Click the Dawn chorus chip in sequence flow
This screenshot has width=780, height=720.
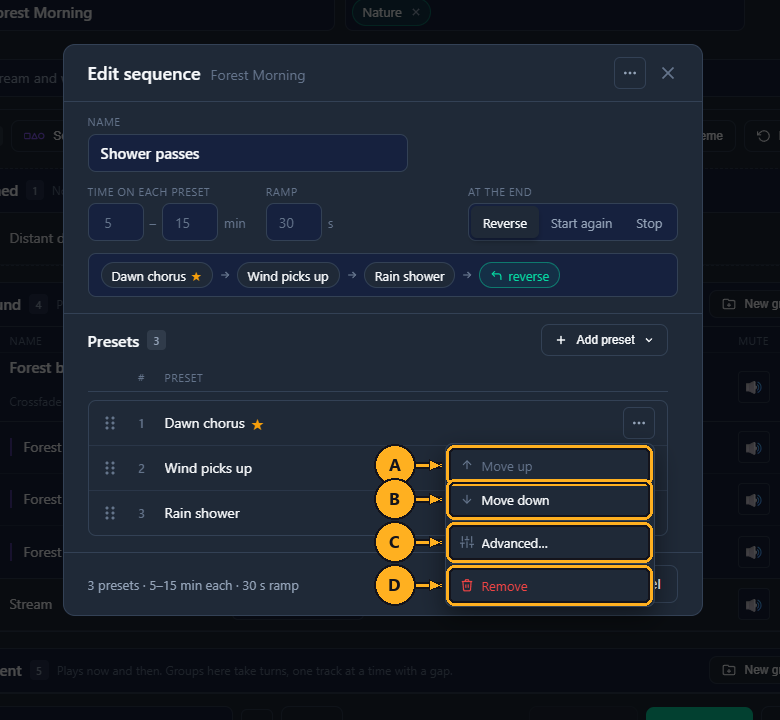pos(156,276)
